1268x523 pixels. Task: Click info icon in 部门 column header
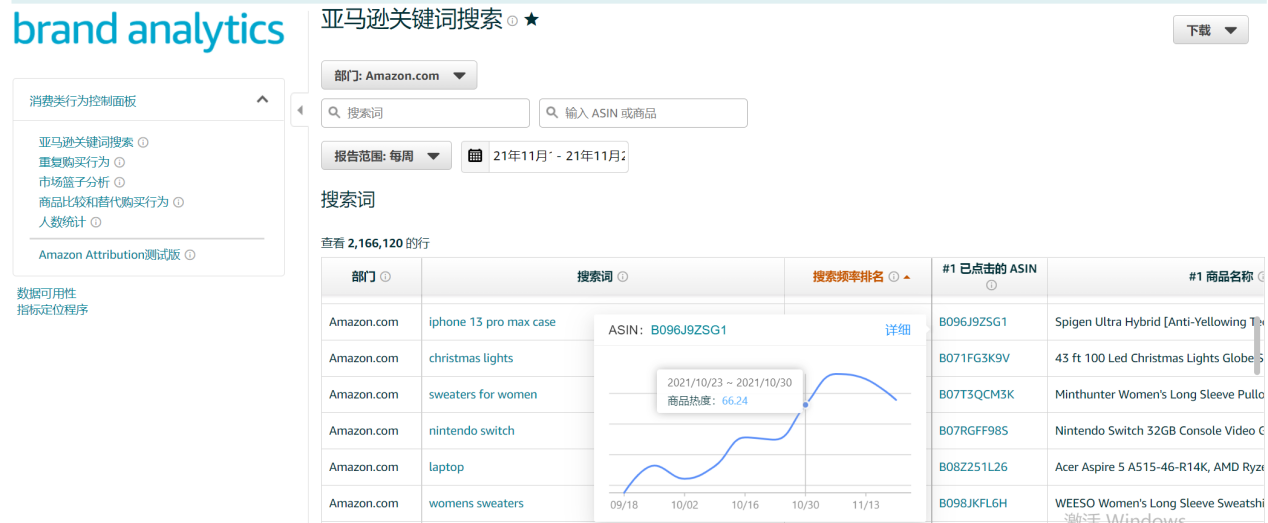385,277
